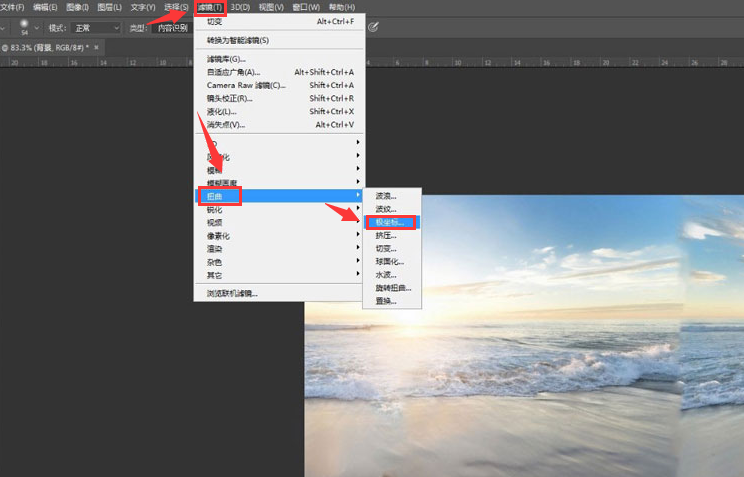Open the brush preset dropdown arrow
The image size is (744, 477).
37,28
